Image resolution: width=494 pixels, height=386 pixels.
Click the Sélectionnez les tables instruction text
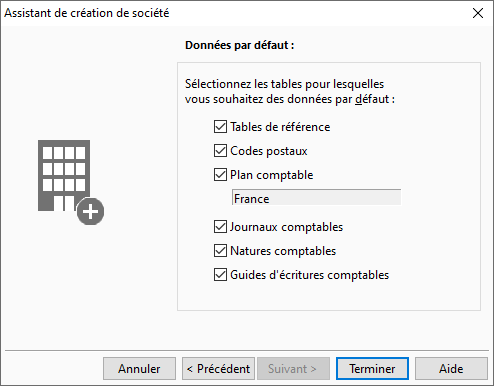point(290,91)
